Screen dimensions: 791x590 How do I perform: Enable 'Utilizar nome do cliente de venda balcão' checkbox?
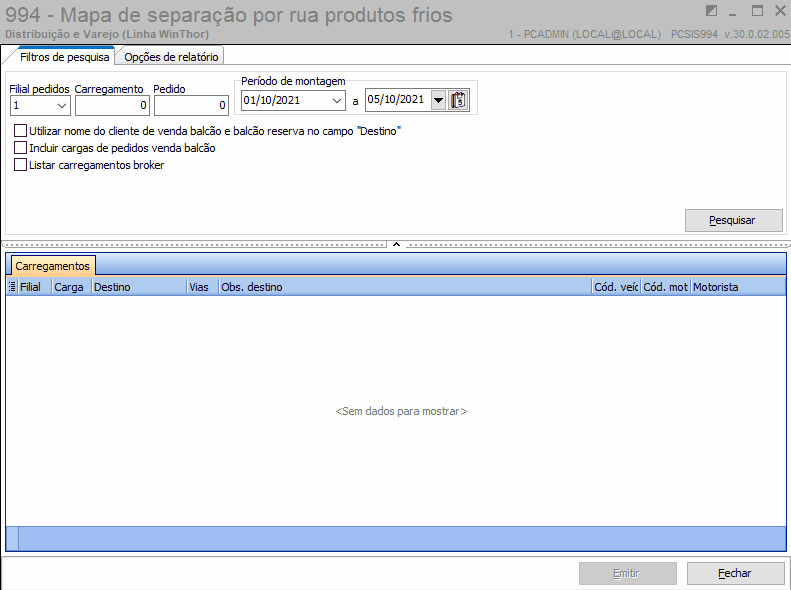point(20,131)
